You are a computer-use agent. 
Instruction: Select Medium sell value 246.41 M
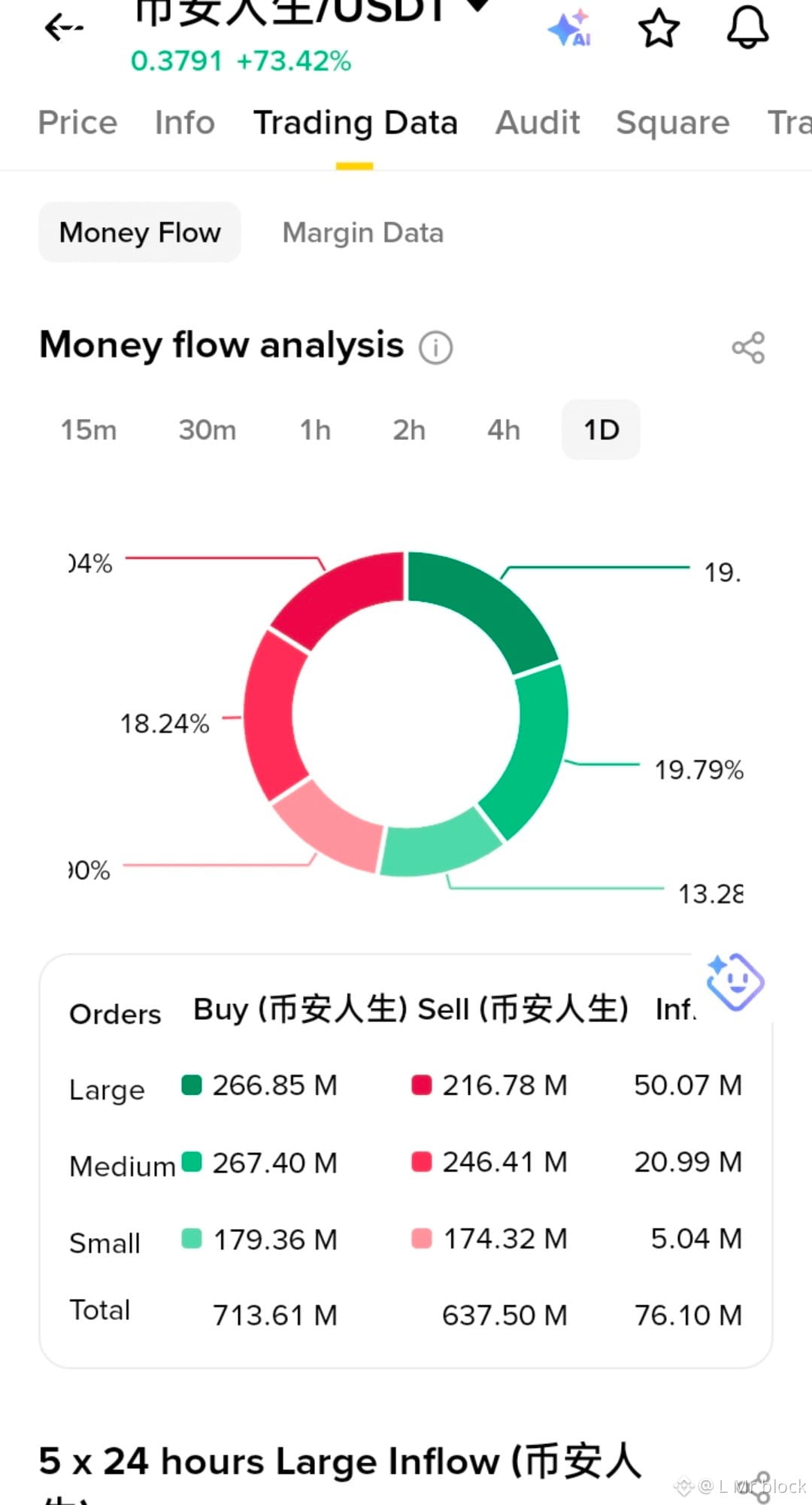click(504, 1162)
